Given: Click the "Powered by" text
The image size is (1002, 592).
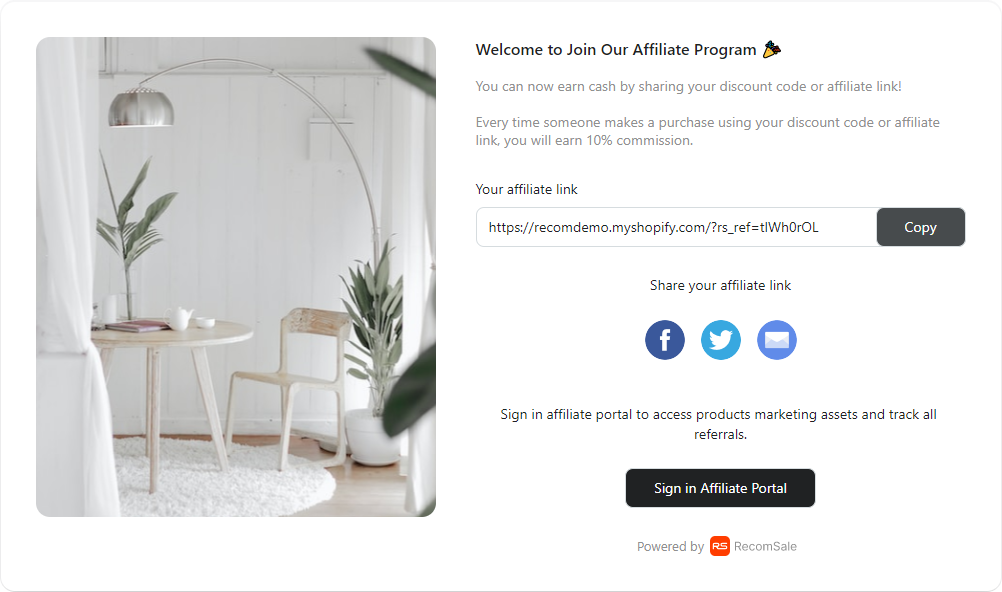Looking at the screenshot, I should pos(670,547).
